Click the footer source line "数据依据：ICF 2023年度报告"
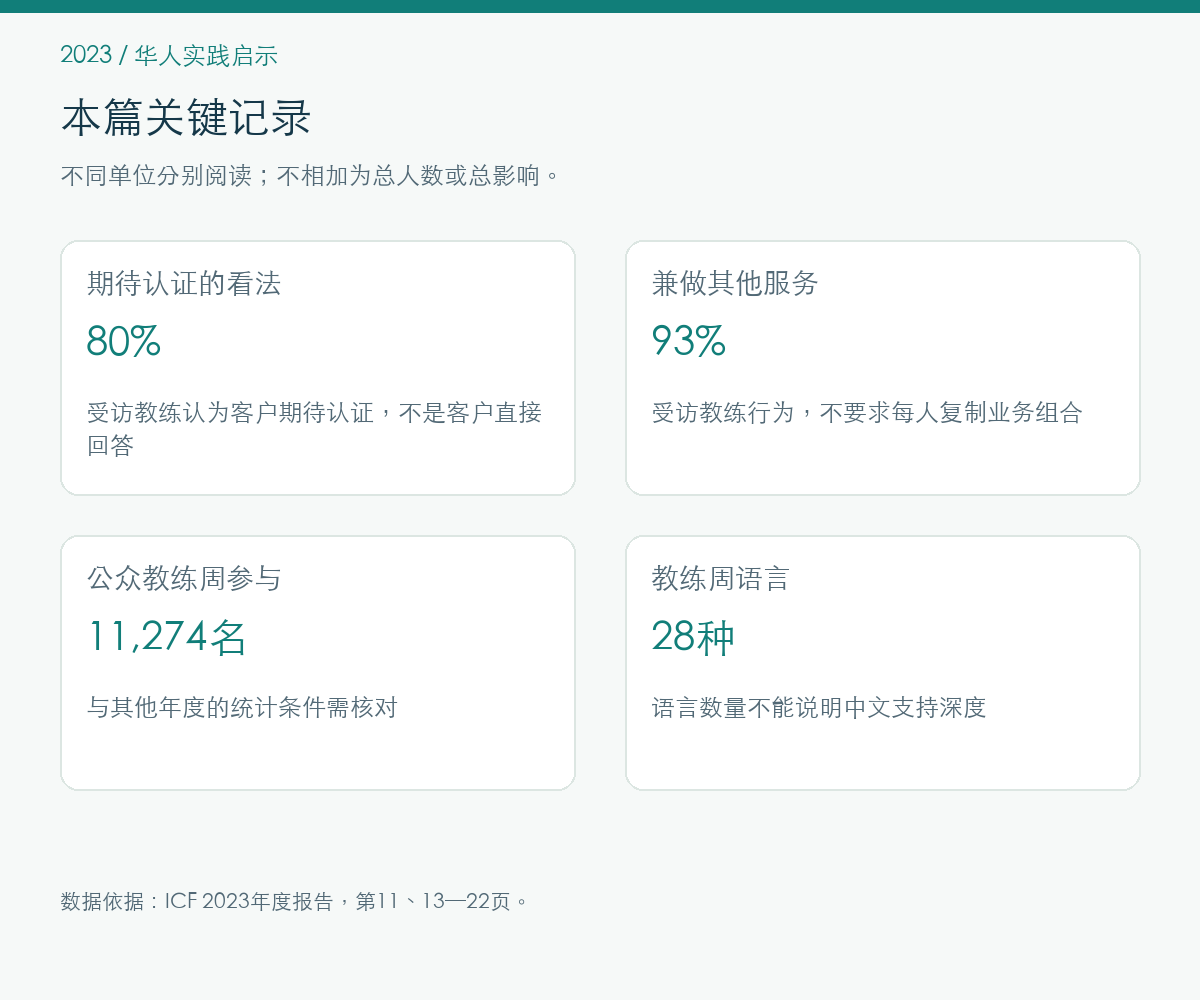1200x1000 pixels. click(294, 901)
